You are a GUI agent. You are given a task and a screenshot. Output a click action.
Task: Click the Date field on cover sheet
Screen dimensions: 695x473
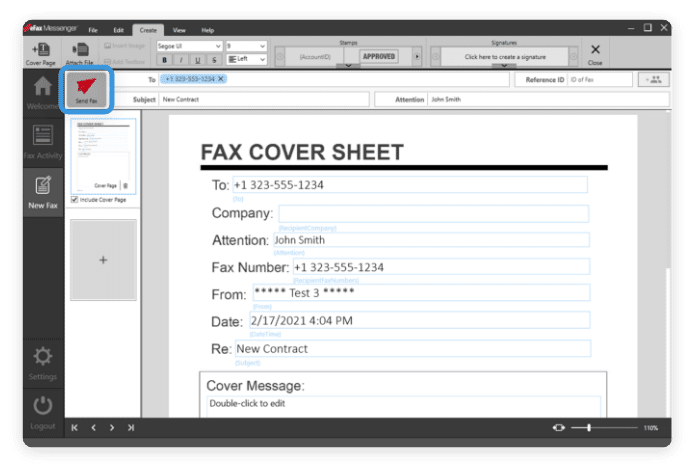(x=420, y=321)
